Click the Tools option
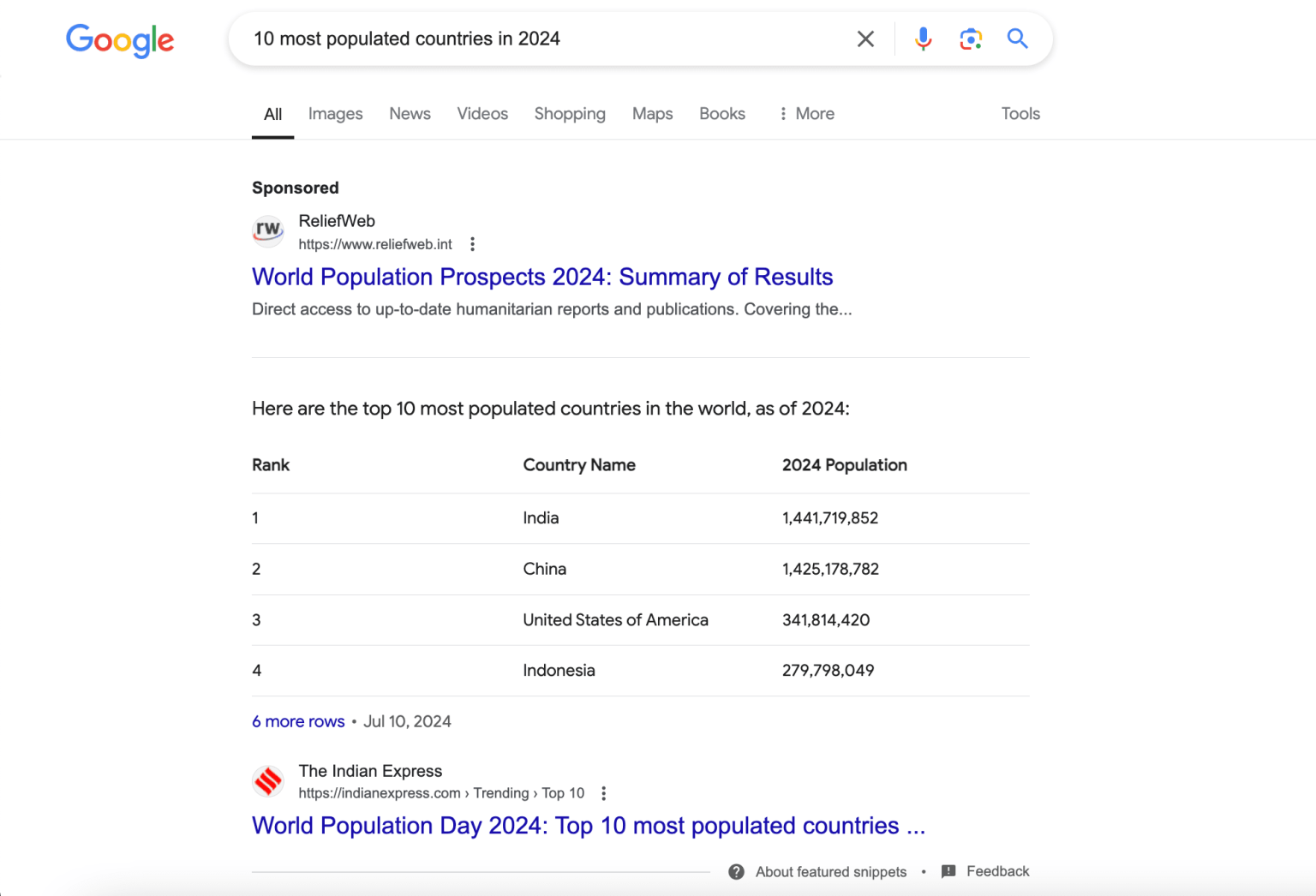This screenshot has width=1316, height=896. [1020, 113]
